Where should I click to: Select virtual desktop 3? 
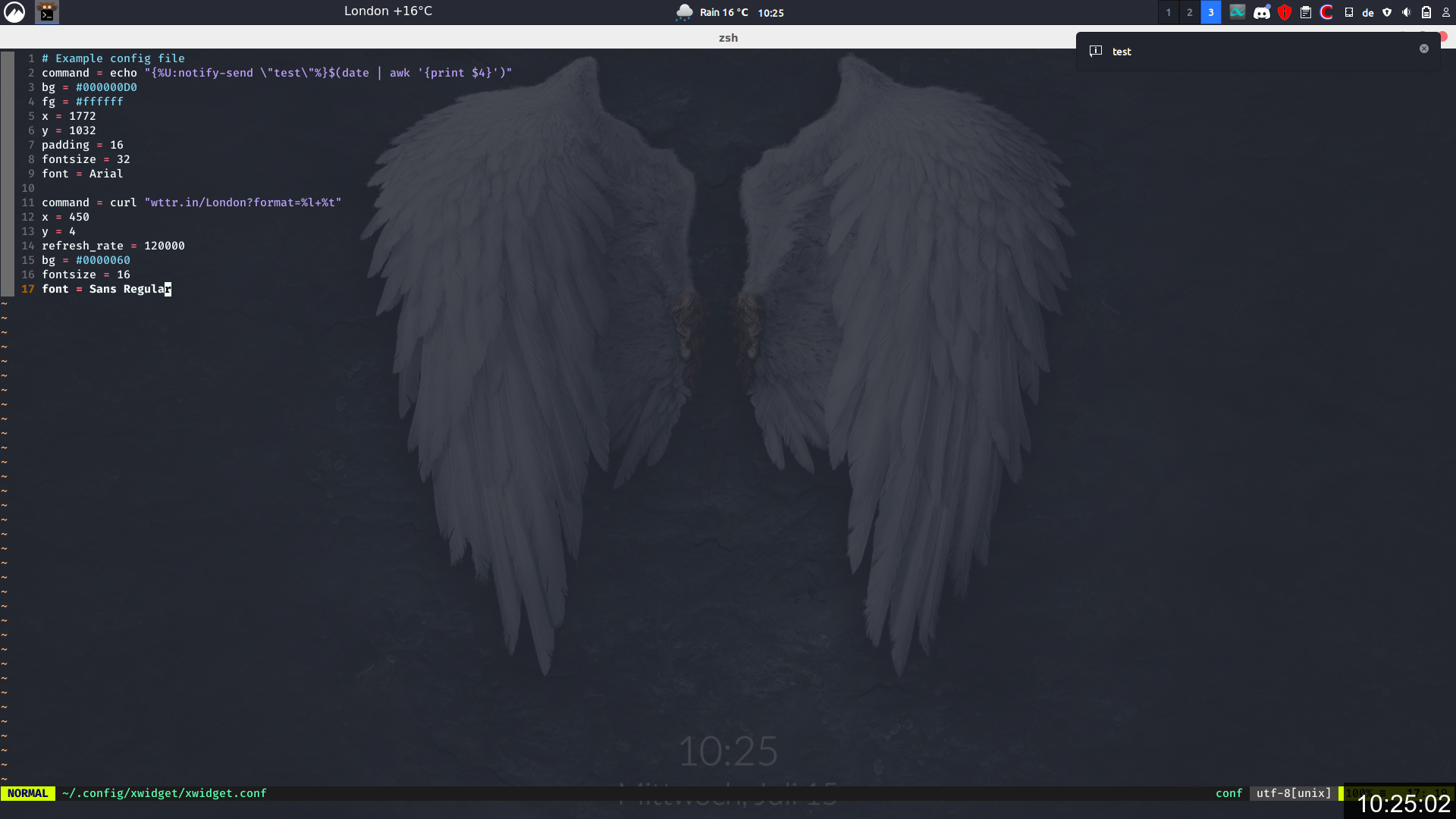tap(1211, 12)
